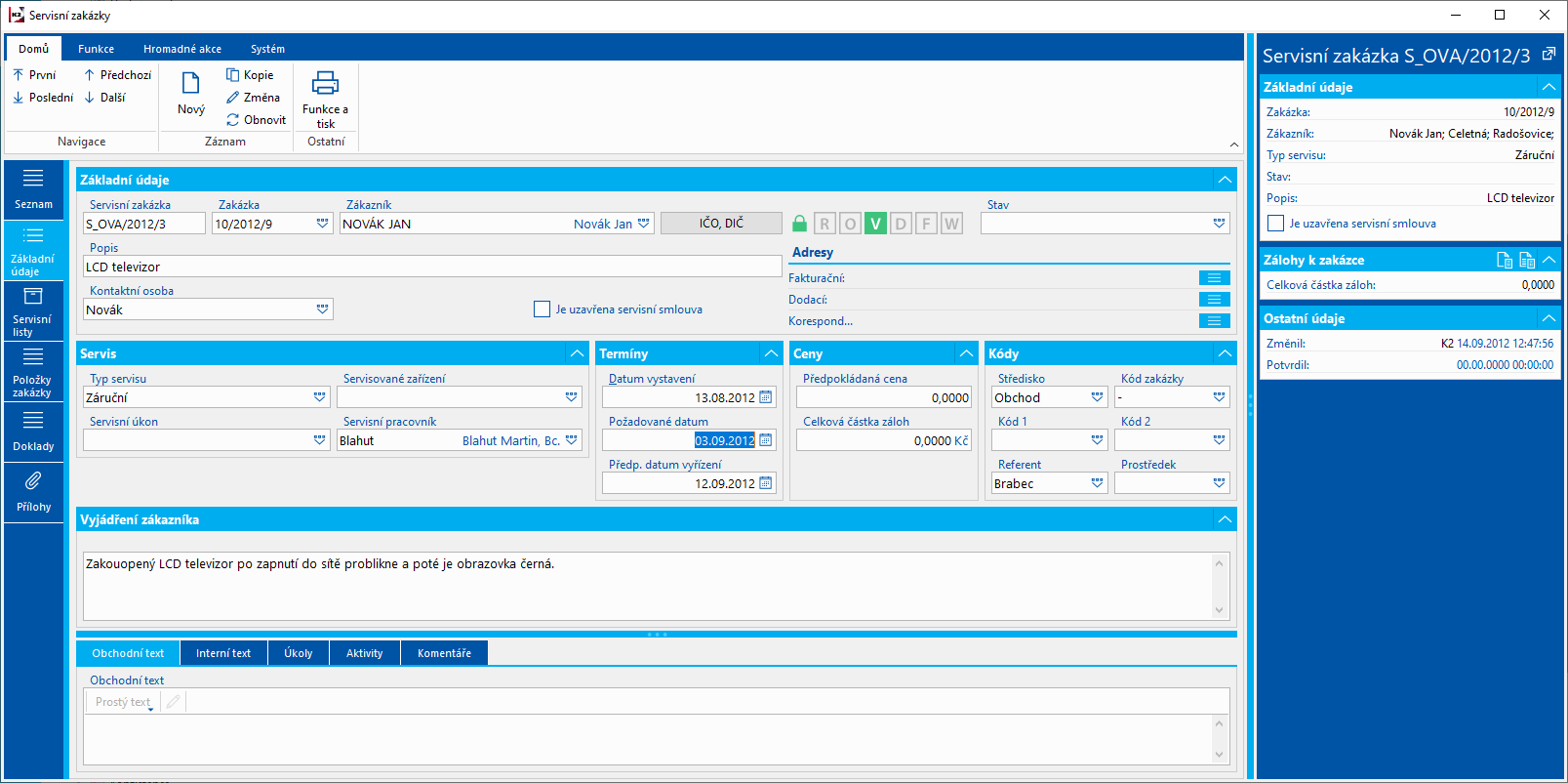
Task: Open the Referent dropdown
Action: [1097, 483]
